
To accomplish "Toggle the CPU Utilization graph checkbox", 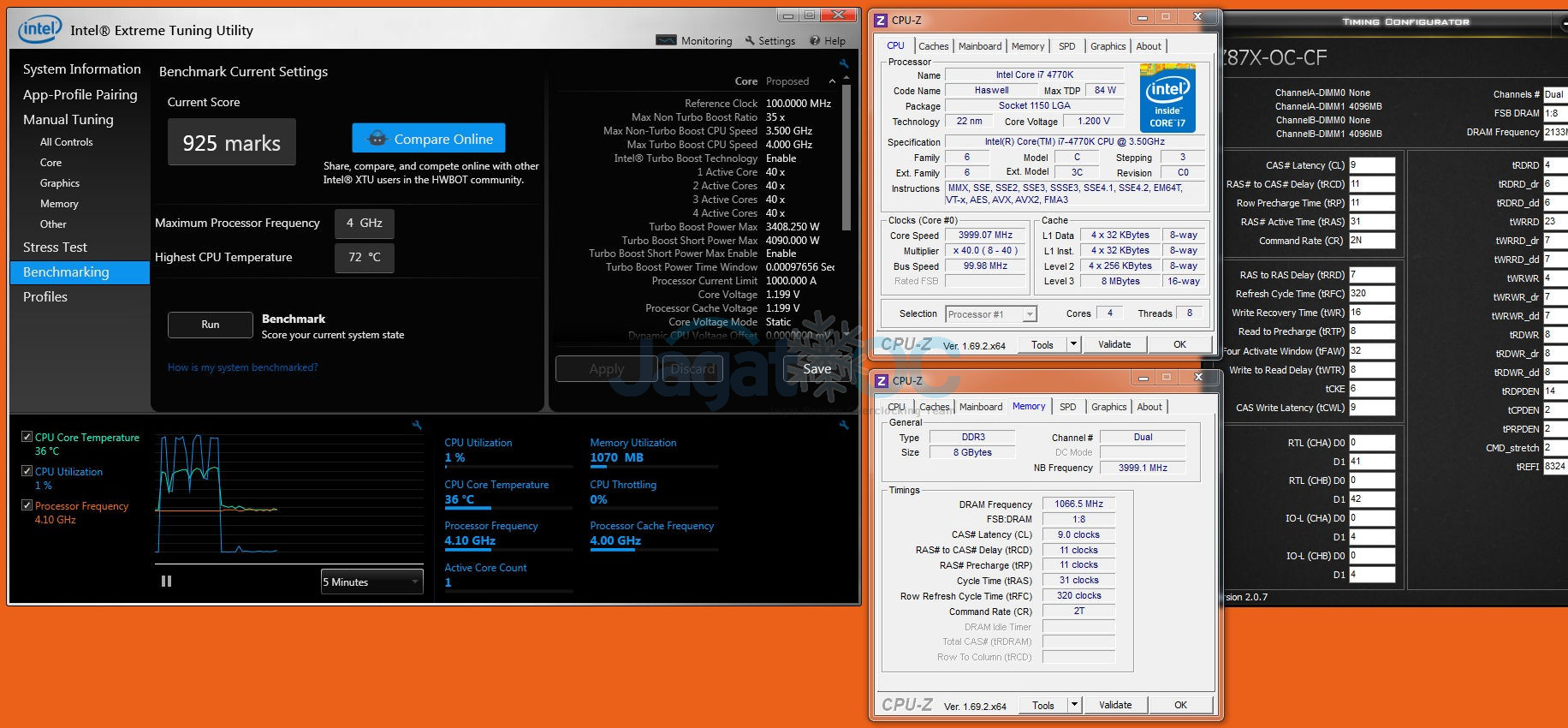I will tap(27, 471).
